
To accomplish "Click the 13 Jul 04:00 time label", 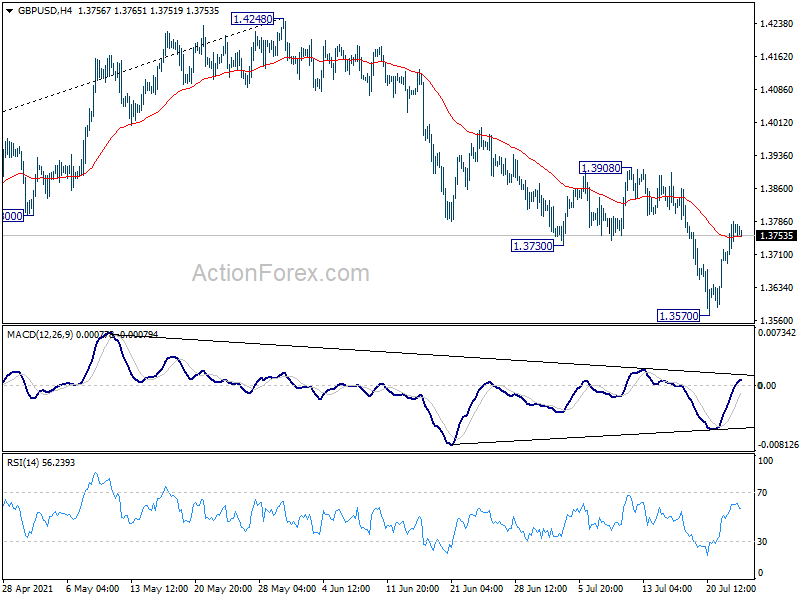I will tap(666, 588).
